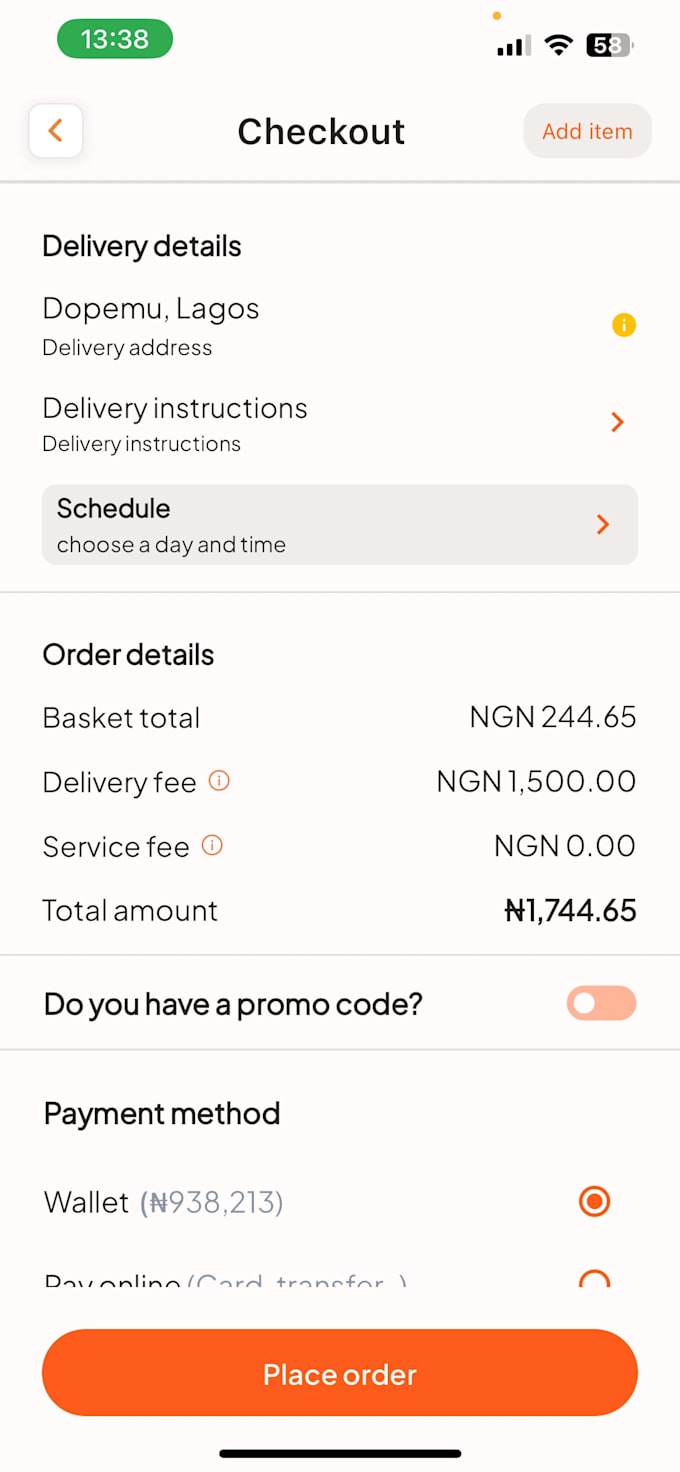The height and width of the screenshot is (1472, 680).
Task: Open Delivery instructions chevron
Action: click(618, 423)
